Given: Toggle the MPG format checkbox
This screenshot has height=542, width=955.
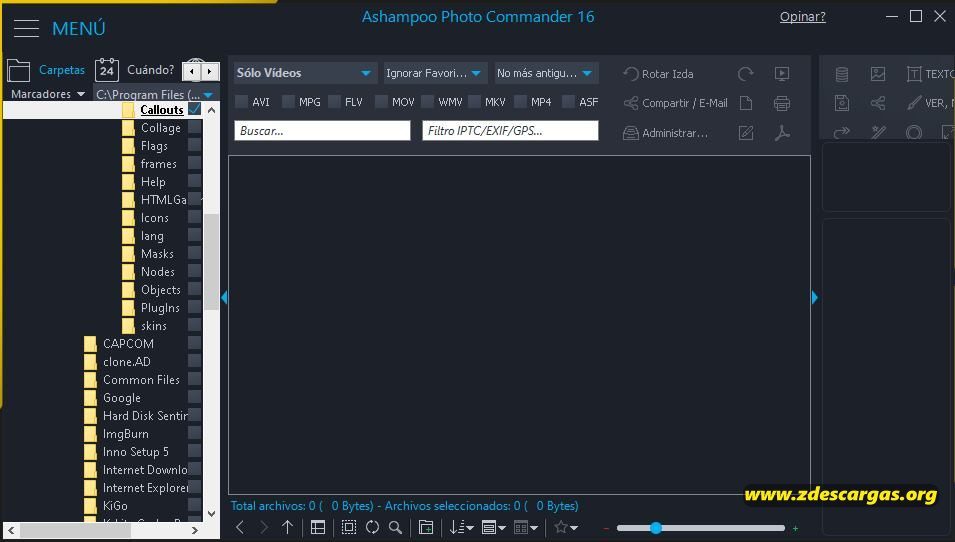Looking at the screenshot, I should (289, 102).
